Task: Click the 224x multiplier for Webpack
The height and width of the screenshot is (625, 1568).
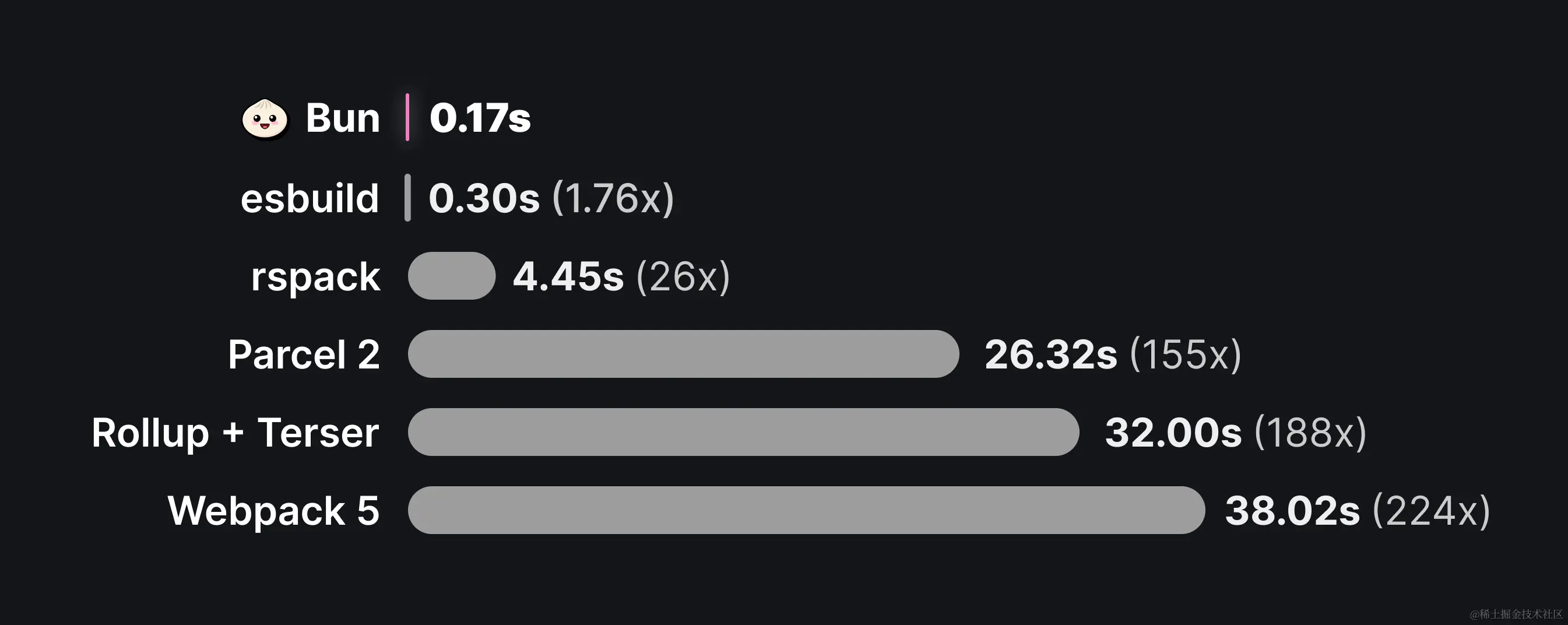Action: pyautogui.click(x=1432, y=511)
